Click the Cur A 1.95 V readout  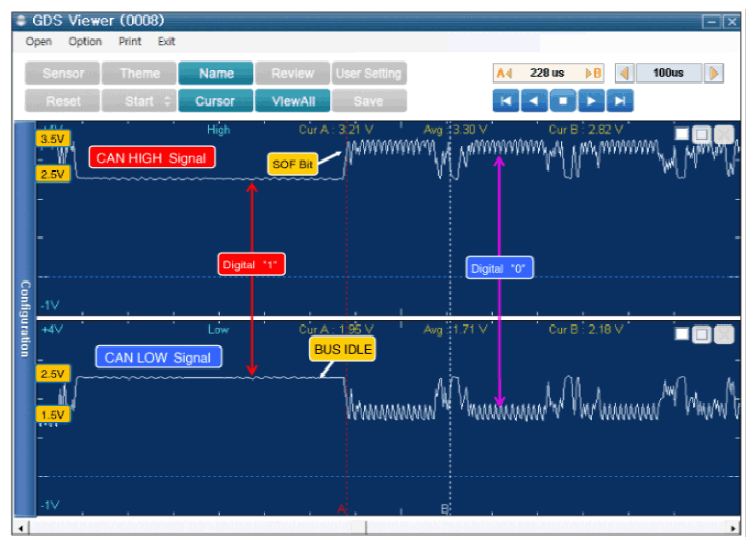336,329
